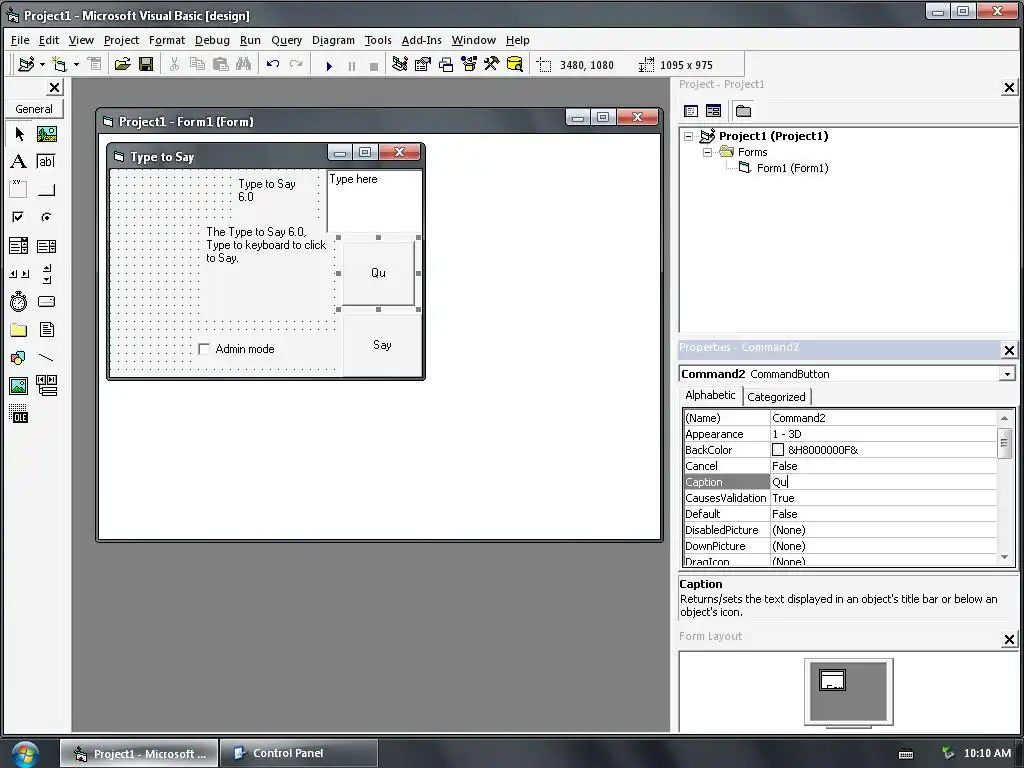Select Form1 (Form1) in project tree
Viewport: 1024px width, 768px height.
point(792,168)
